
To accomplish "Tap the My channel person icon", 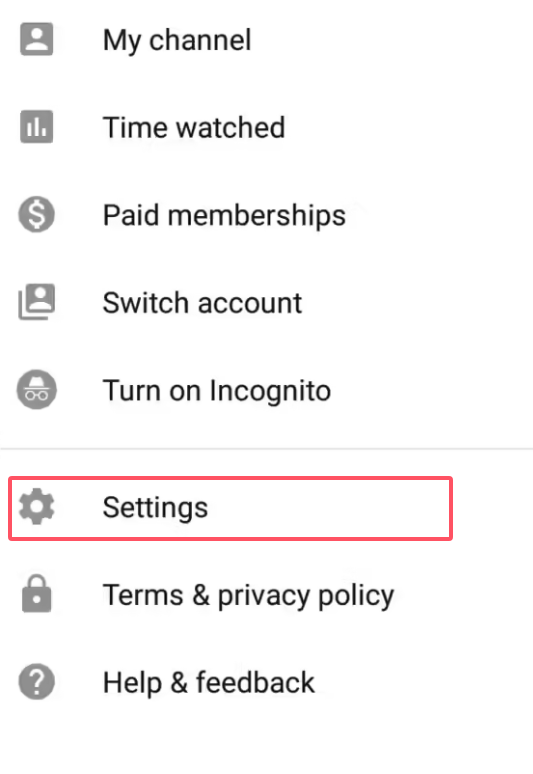I will 37,39.
